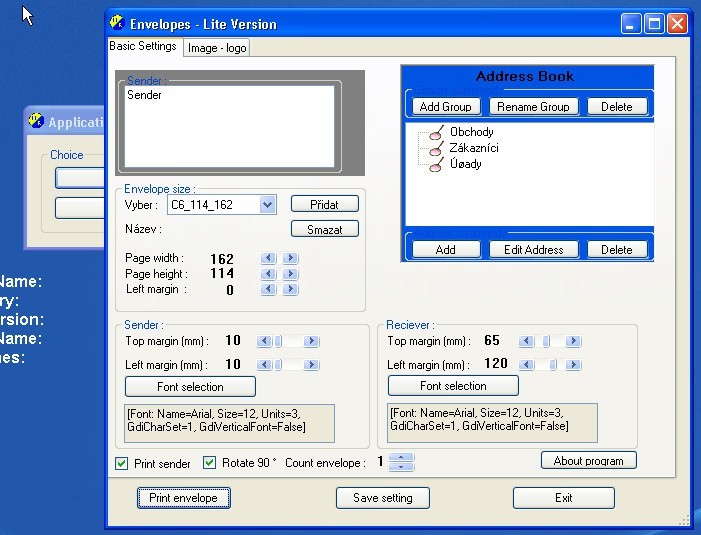This screenshot has height=535, width=701.
Task: Increase page width with right arrow
Action: click(x=290, y=258)
